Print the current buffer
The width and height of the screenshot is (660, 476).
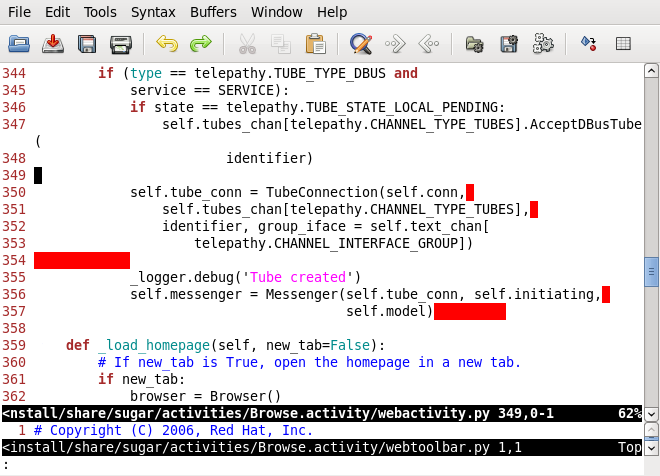click(120, 44)
